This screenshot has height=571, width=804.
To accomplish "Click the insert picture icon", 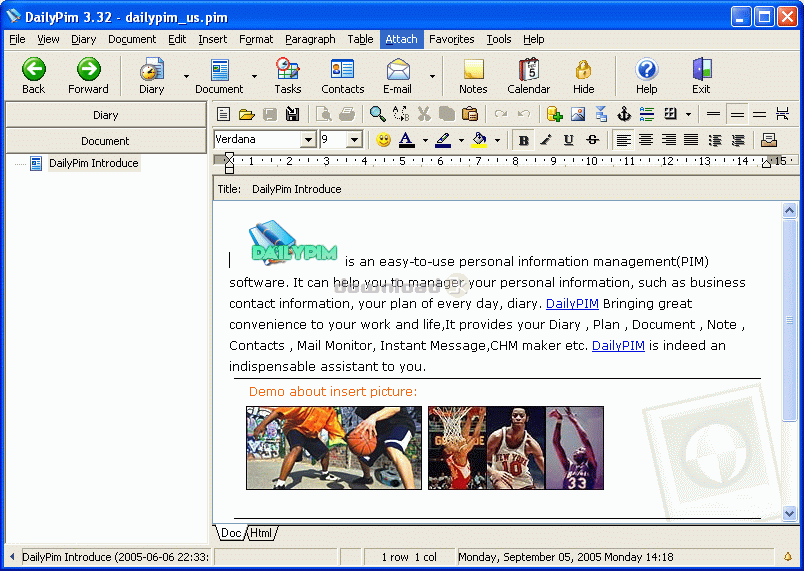I will (578, 114).
